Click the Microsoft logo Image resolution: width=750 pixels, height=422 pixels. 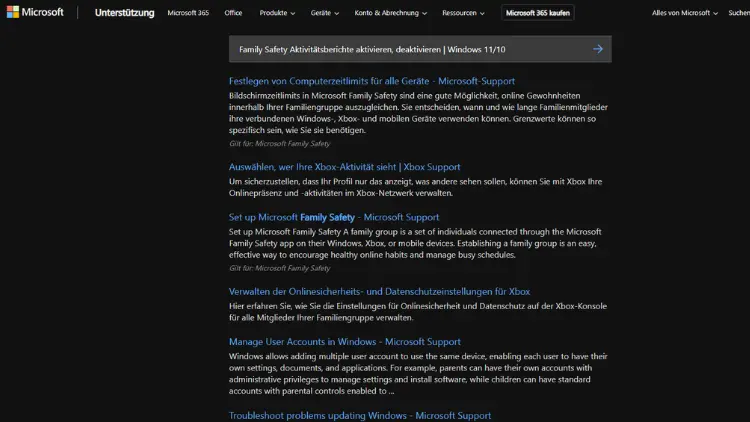pos(35,12)
